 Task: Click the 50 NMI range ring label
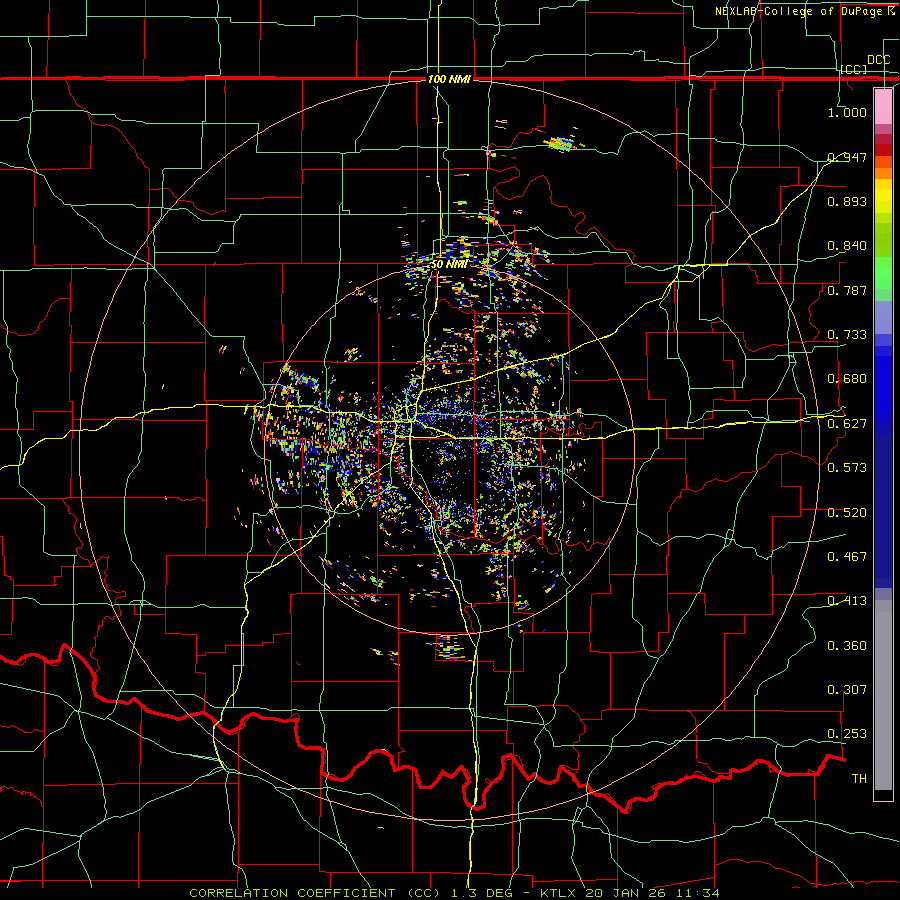coord(449,264)
